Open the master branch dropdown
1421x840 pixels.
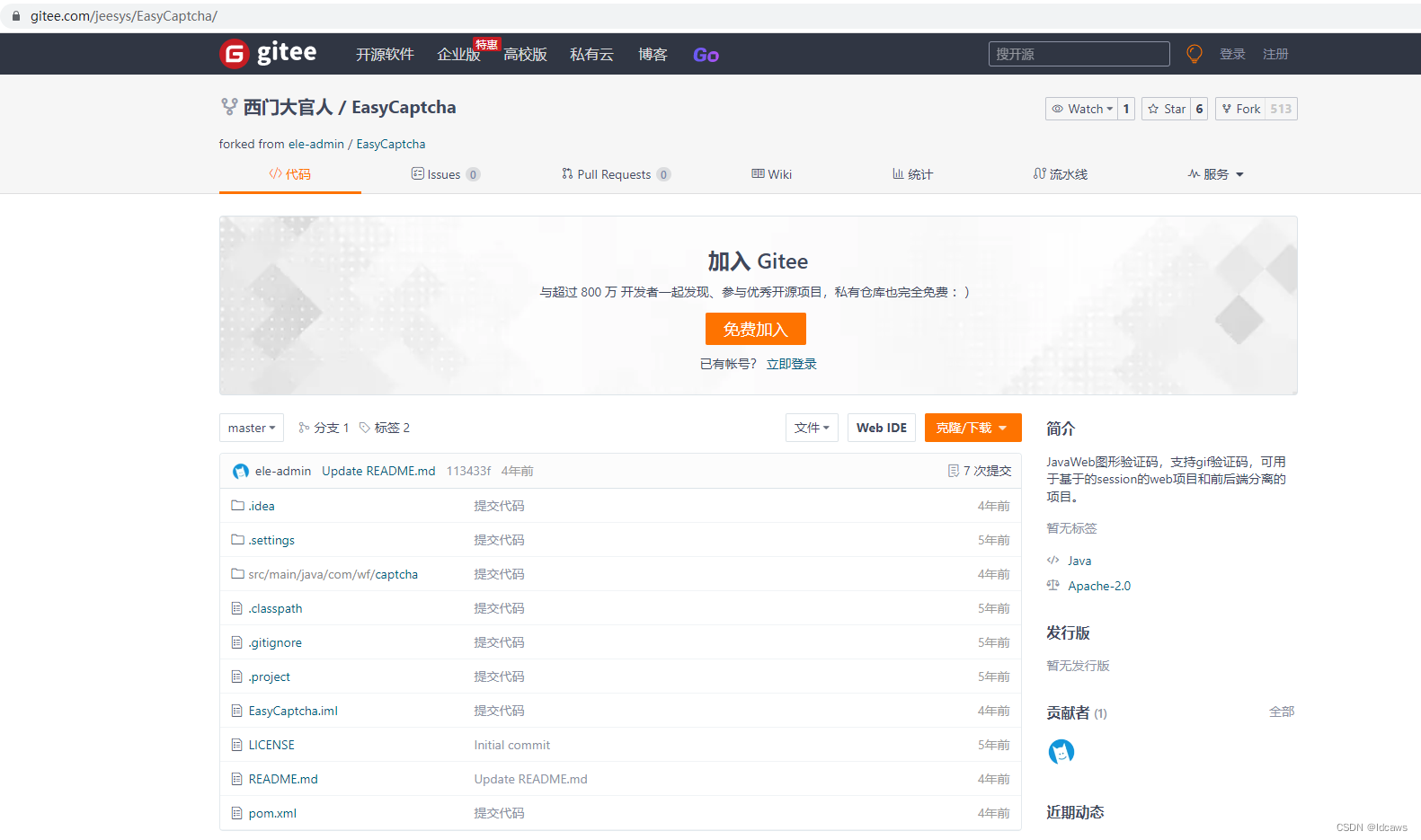[x=252, y=428]
